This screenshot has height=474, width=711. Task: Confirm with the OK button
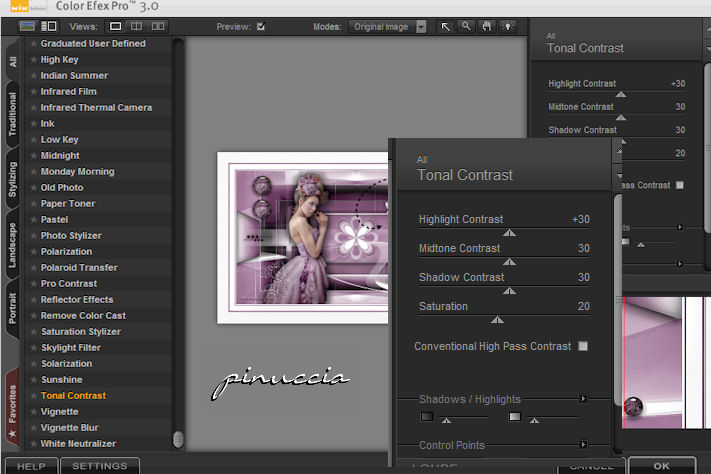[x=662, y=466]
